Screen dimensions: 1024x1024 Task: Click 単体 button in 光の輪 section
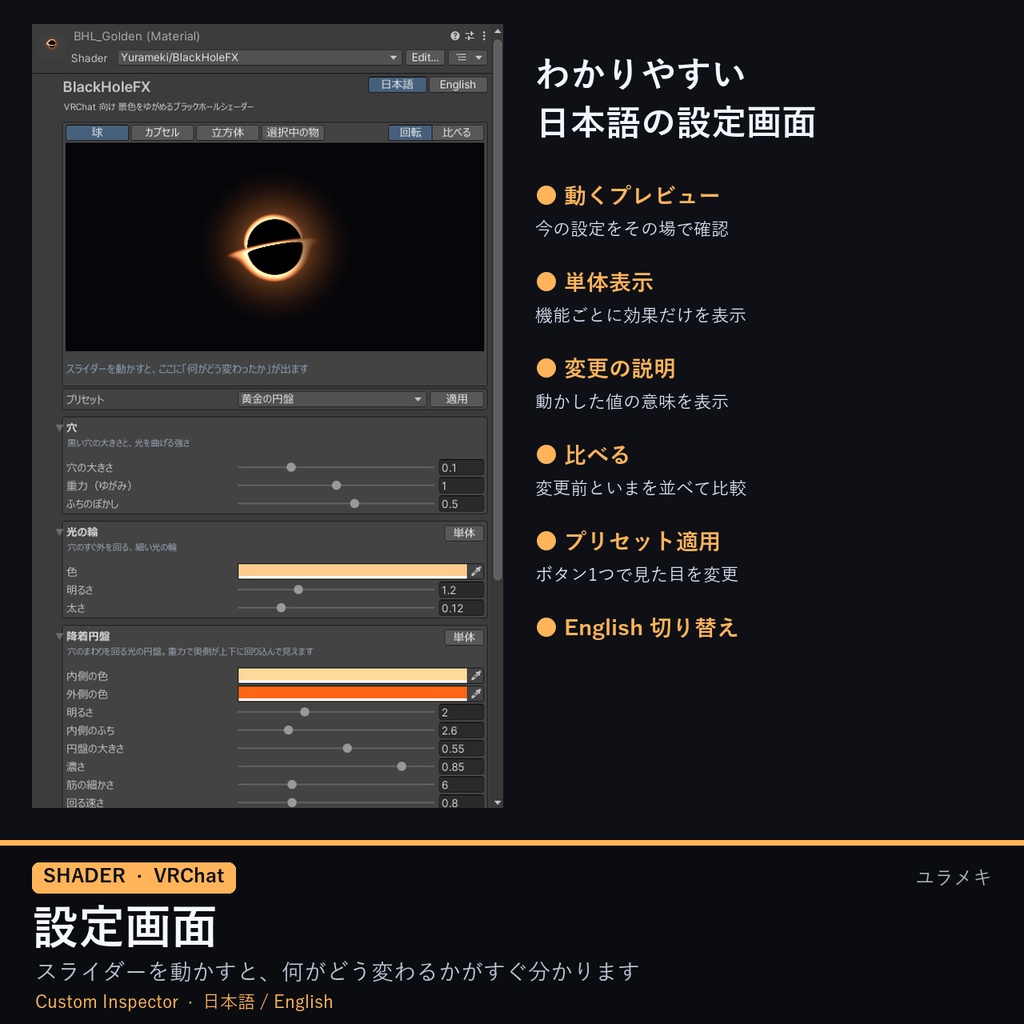(464, 533)
